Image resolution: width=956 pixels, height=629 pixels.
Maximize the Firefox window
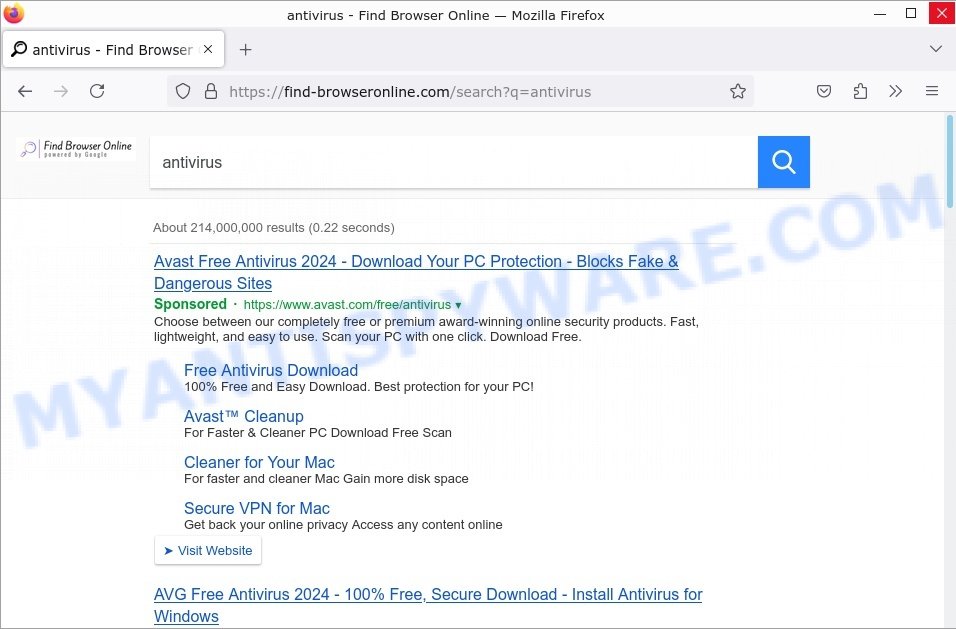911,13
